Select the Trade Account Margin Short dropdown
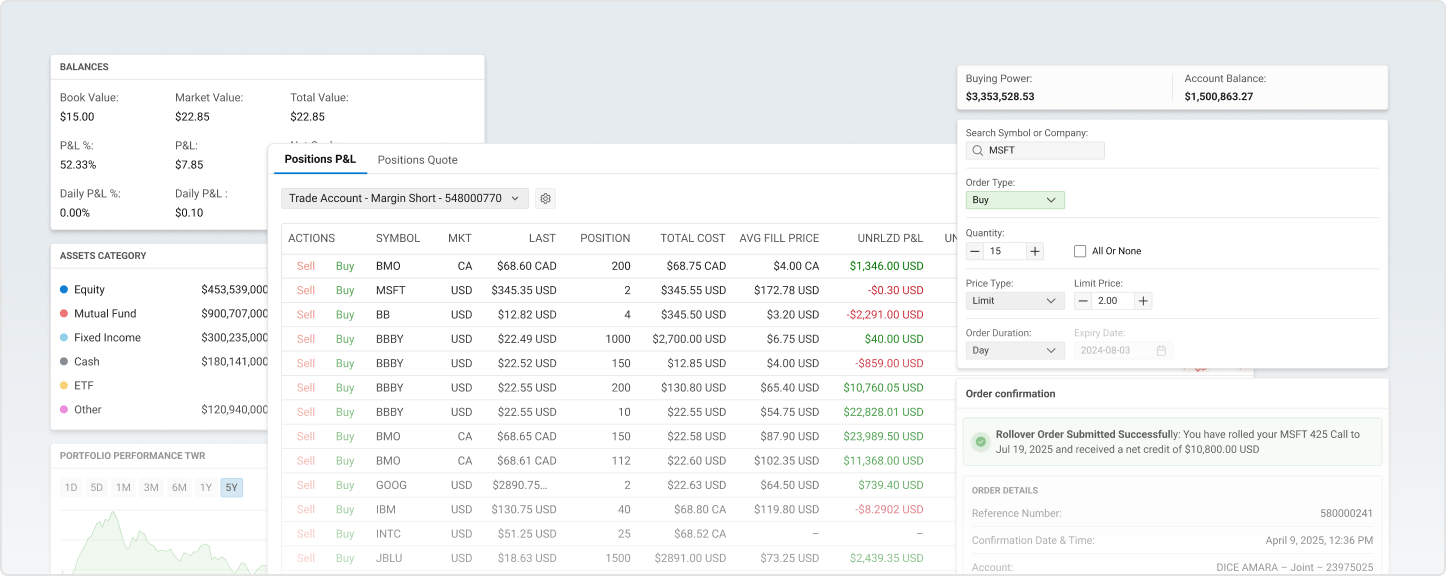The height and width of the screenshot is (576, 1446). (x=404, y=199)
